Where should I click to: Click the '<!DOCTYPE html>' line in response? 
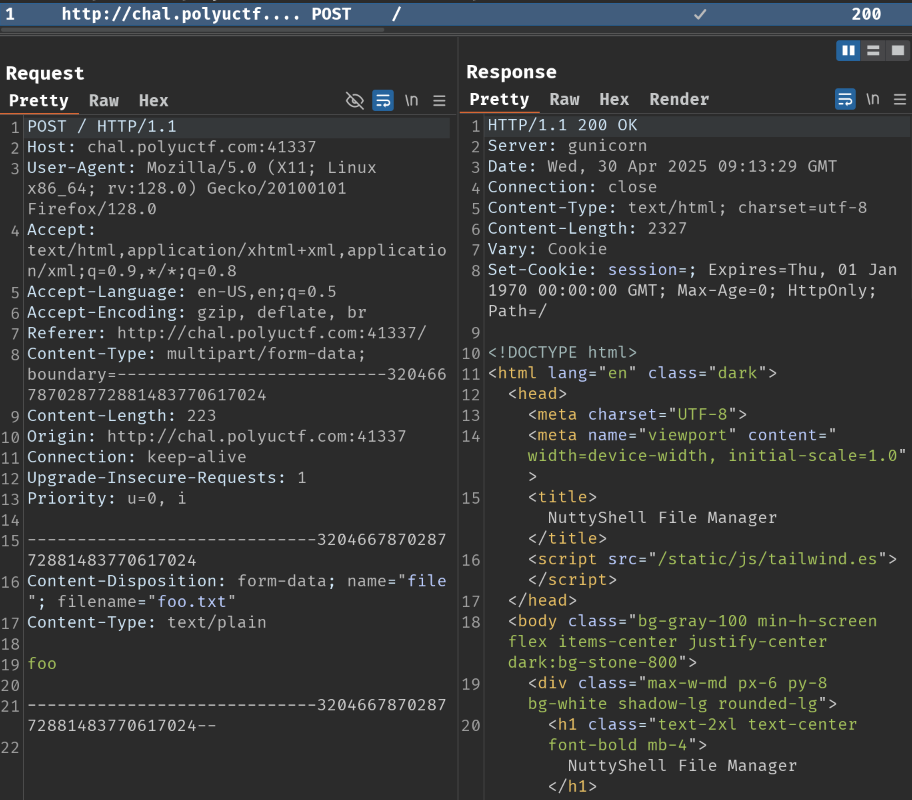[x=562, y=352]
